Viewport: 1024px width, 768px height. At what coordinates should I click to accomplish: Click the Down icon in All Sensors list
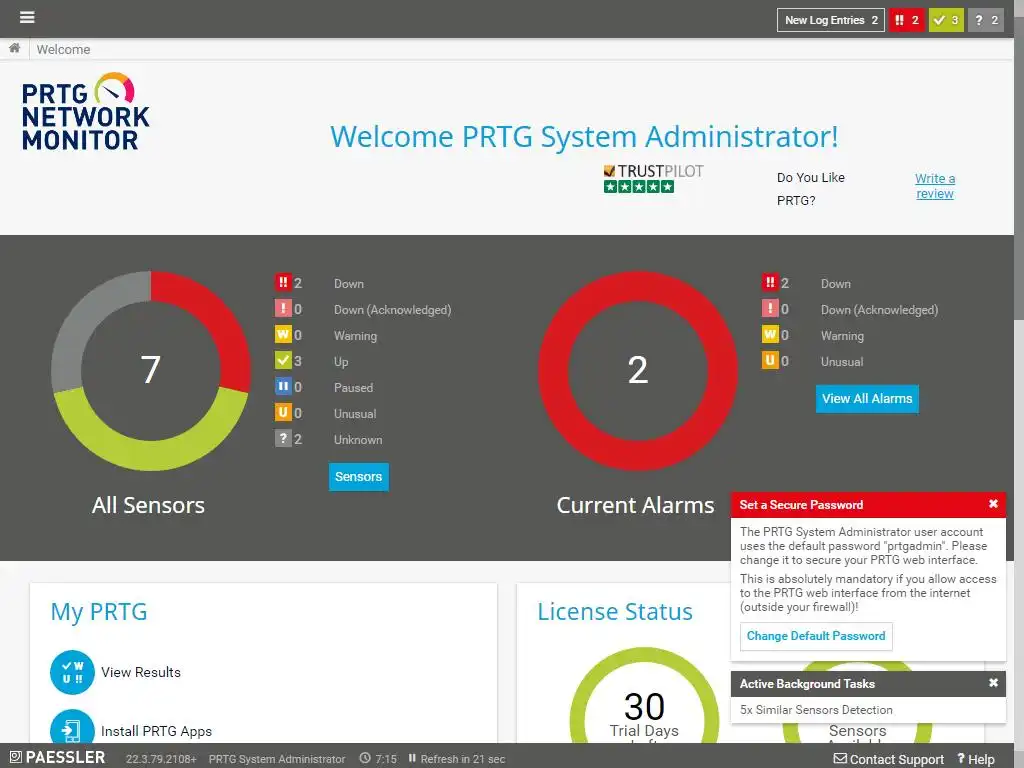(283, 283)
